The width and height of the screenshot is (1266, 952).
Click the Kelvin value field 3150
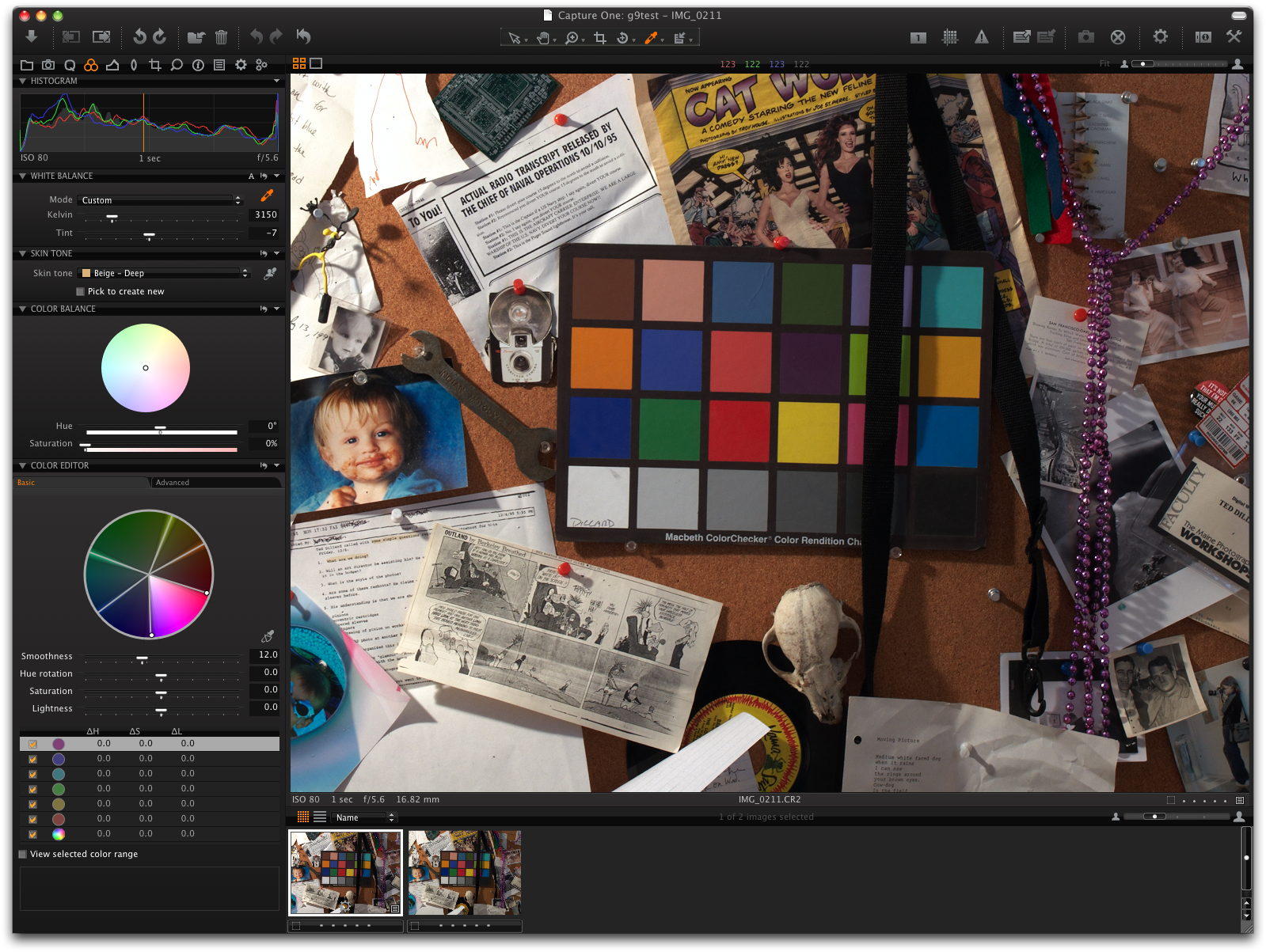click(x=264, y=214)
